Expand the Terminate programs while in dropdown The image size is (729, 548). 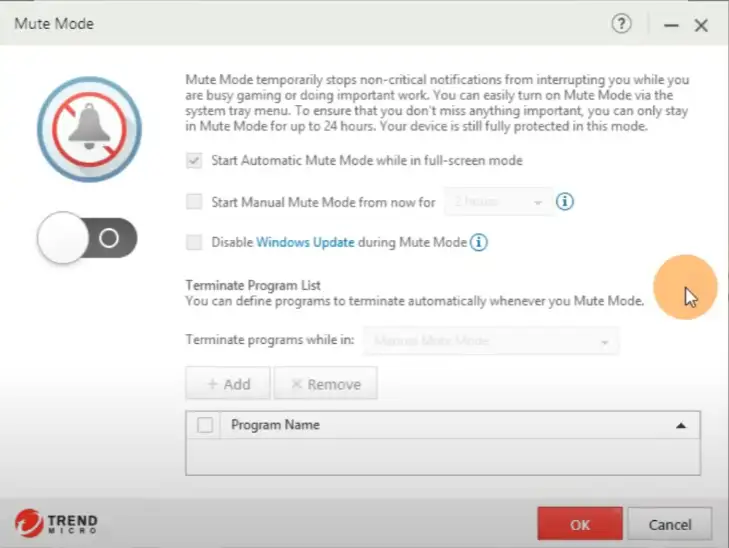point(491,341)
